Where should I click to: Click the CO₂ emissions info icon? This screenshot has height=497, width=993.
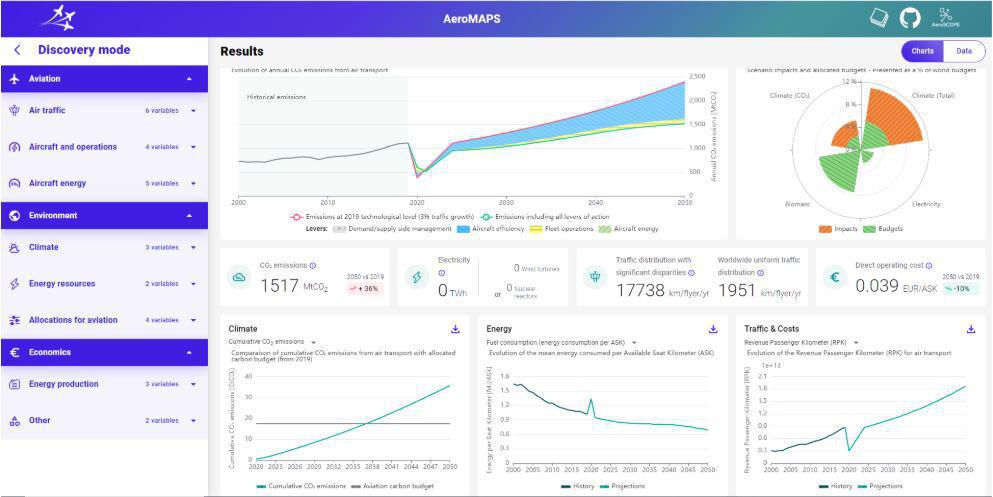(313, 267)
